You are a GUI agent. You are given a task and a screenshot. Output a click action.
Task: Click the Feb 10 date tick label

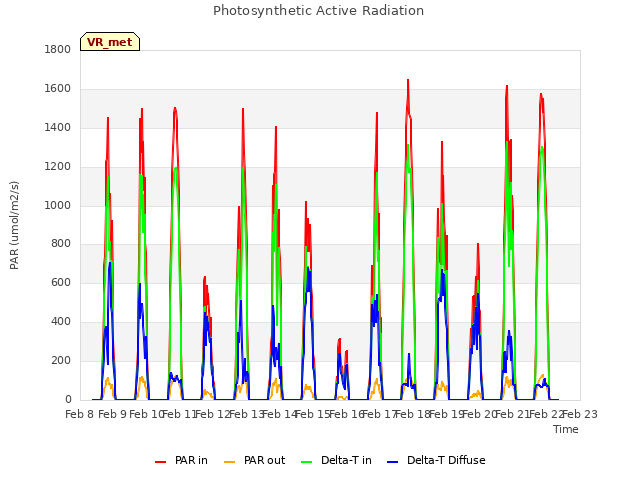[146, 414]
